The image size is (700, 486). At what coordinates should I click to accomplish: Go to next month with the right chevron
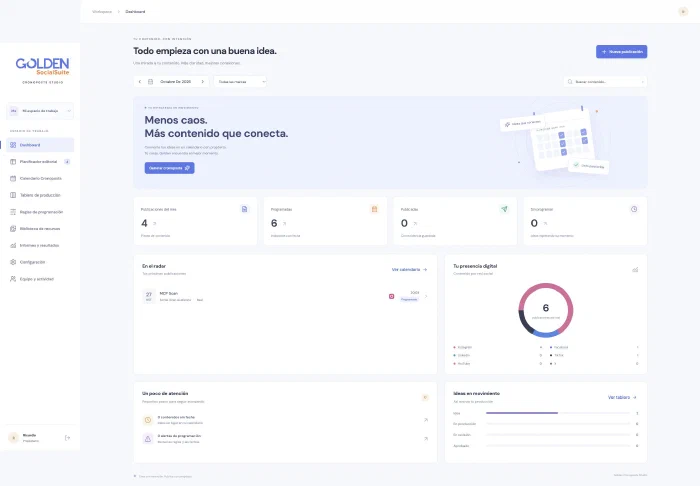tap(202, 82)
